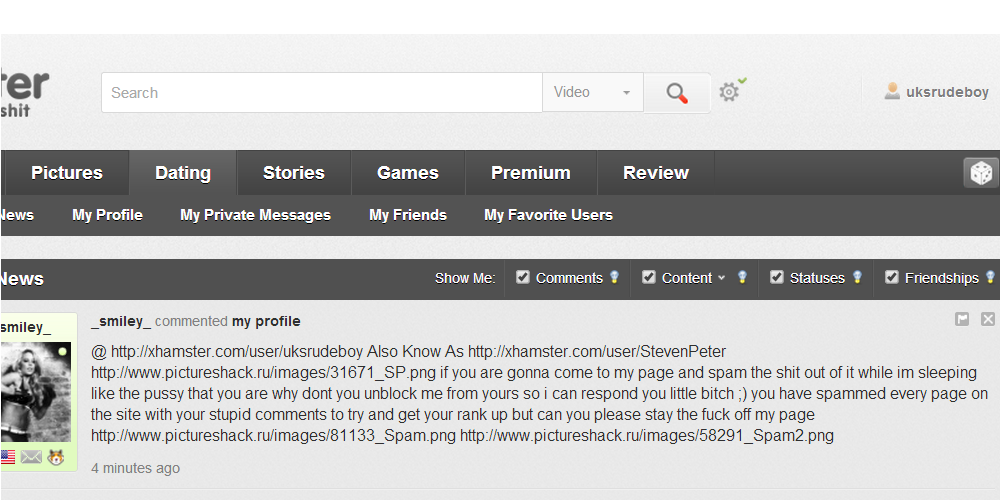This screenshot has width=1000, height=500.
Task: Click the 'Show Me:' label
Action: pos(465,278)
